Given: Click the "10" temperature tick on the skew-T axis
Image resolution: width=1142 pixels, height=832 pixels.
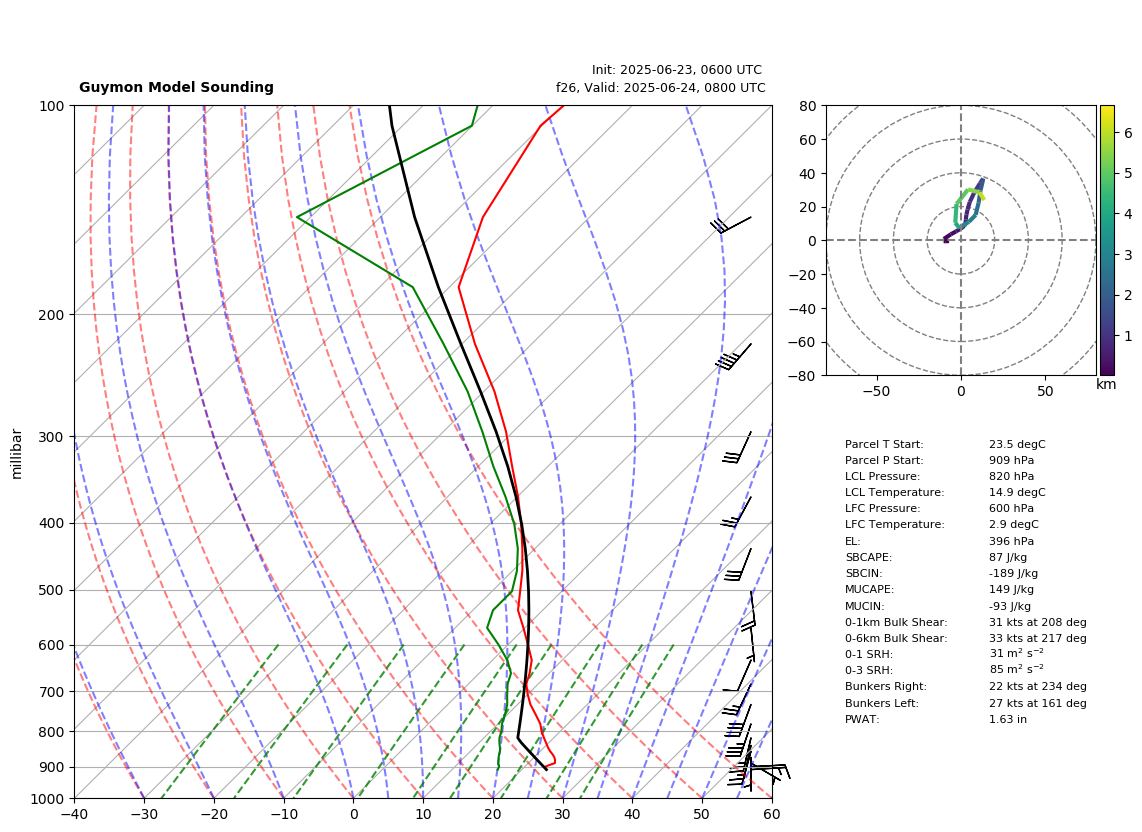Looking at the screenshot, I should point(423,814).
